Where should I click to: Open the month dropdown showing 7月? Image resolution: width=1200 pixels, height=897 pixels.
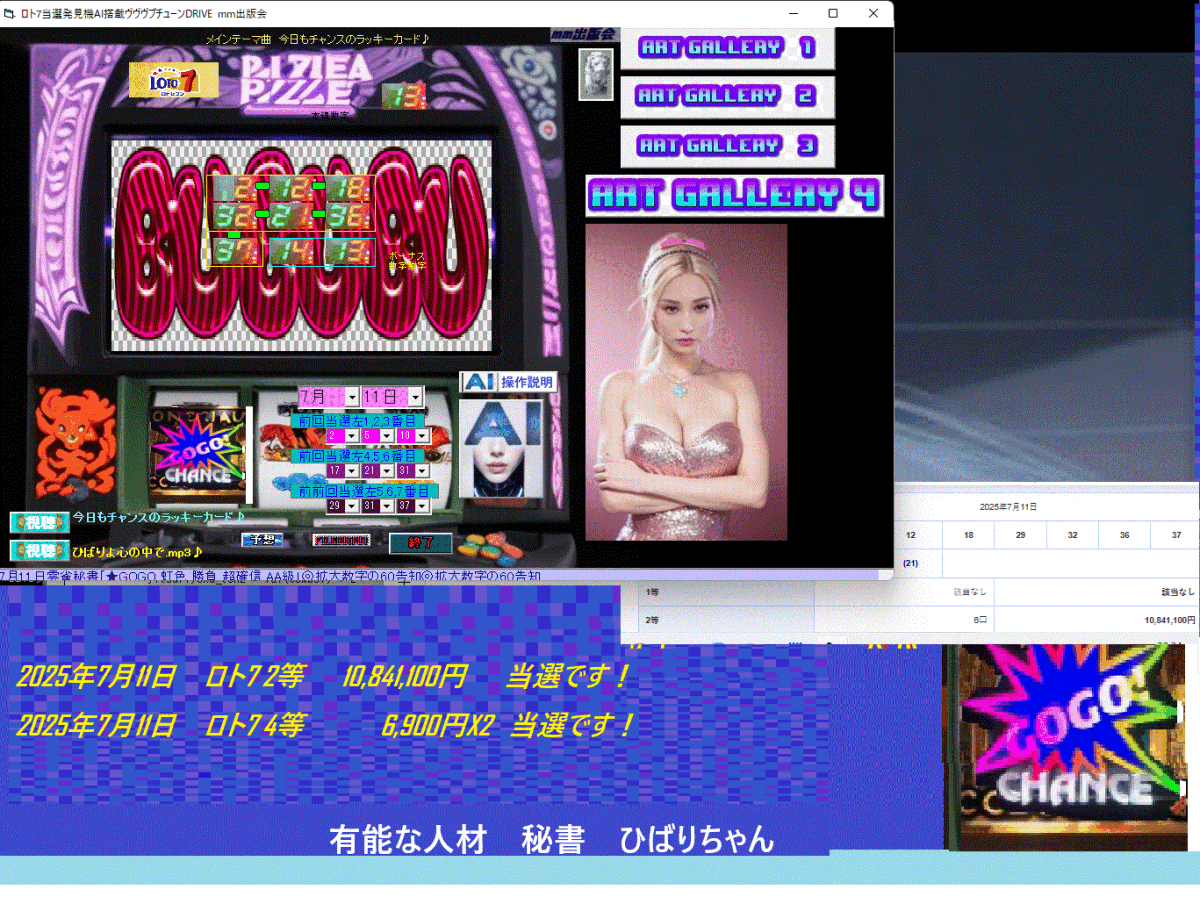tap(351, 397)
